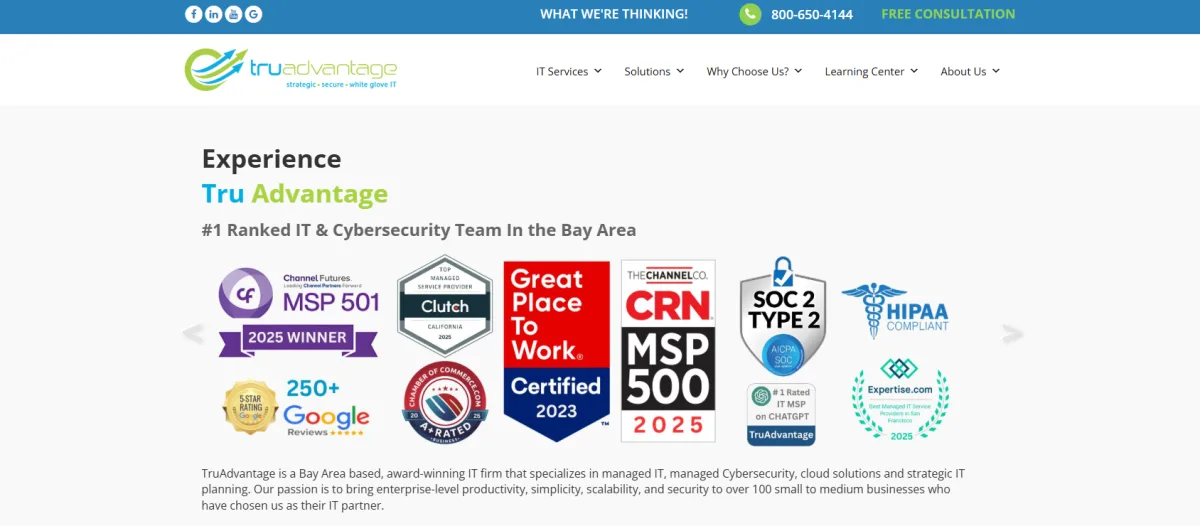Click the 'Tru Advantage' heading text
This screenshot has height=526, width=1200.
(295, 193)
